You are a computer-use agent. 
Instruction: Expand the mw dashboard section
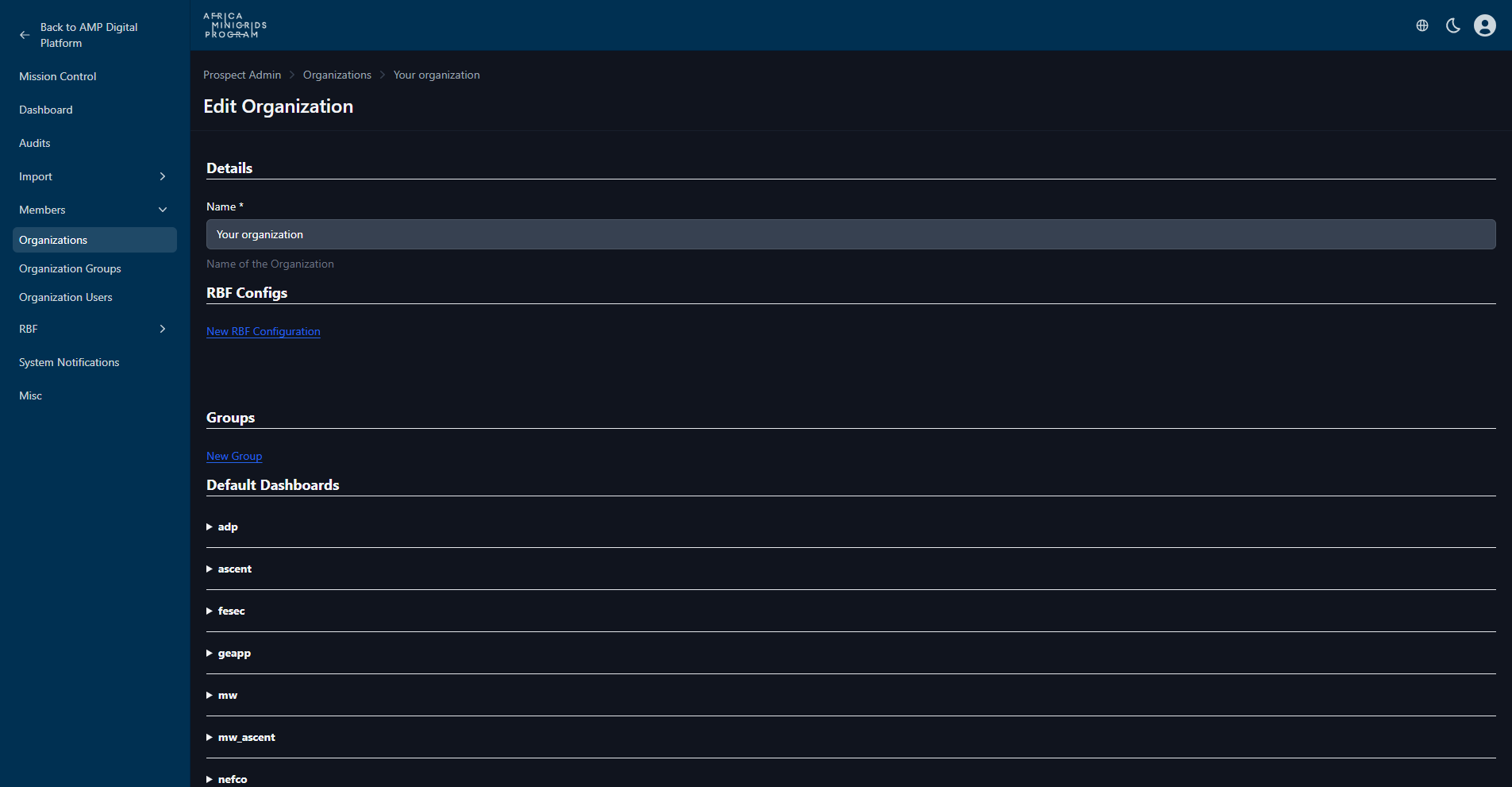point(222,695)
